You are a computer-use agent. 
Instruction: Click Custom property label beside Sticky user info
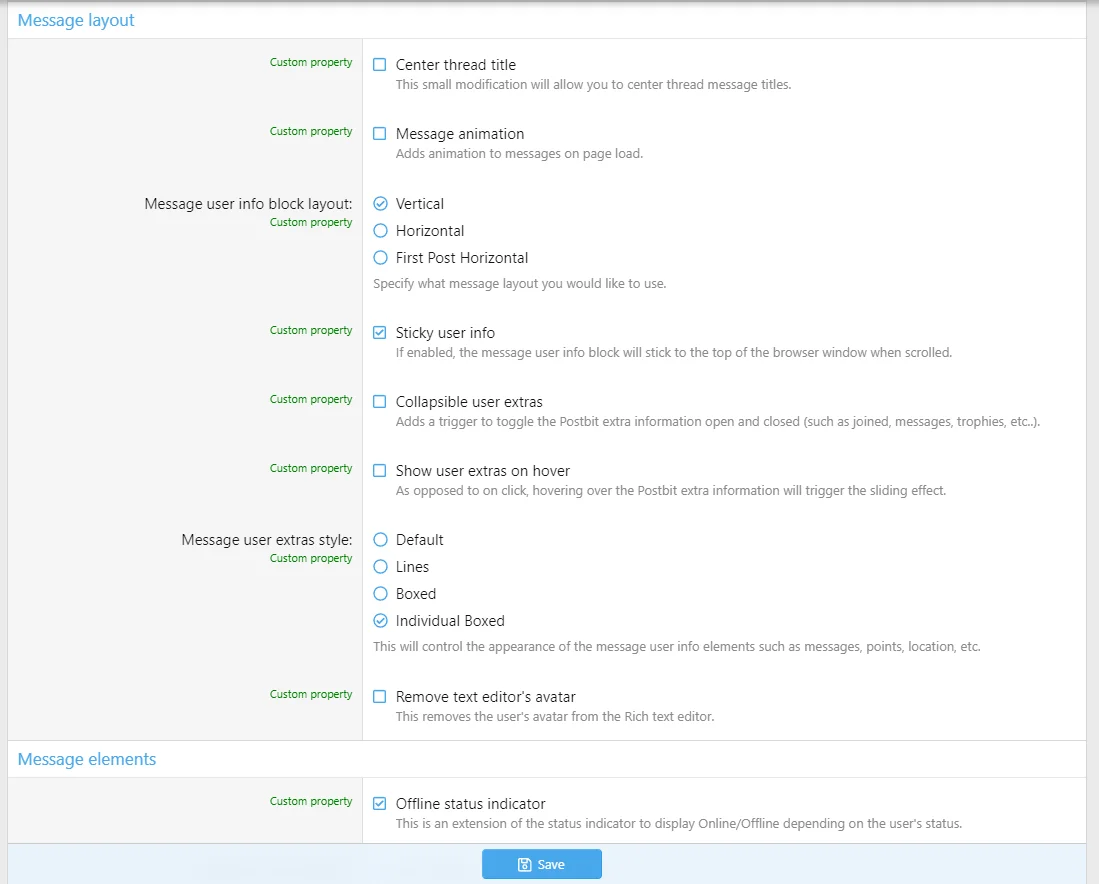click(311, 330)
